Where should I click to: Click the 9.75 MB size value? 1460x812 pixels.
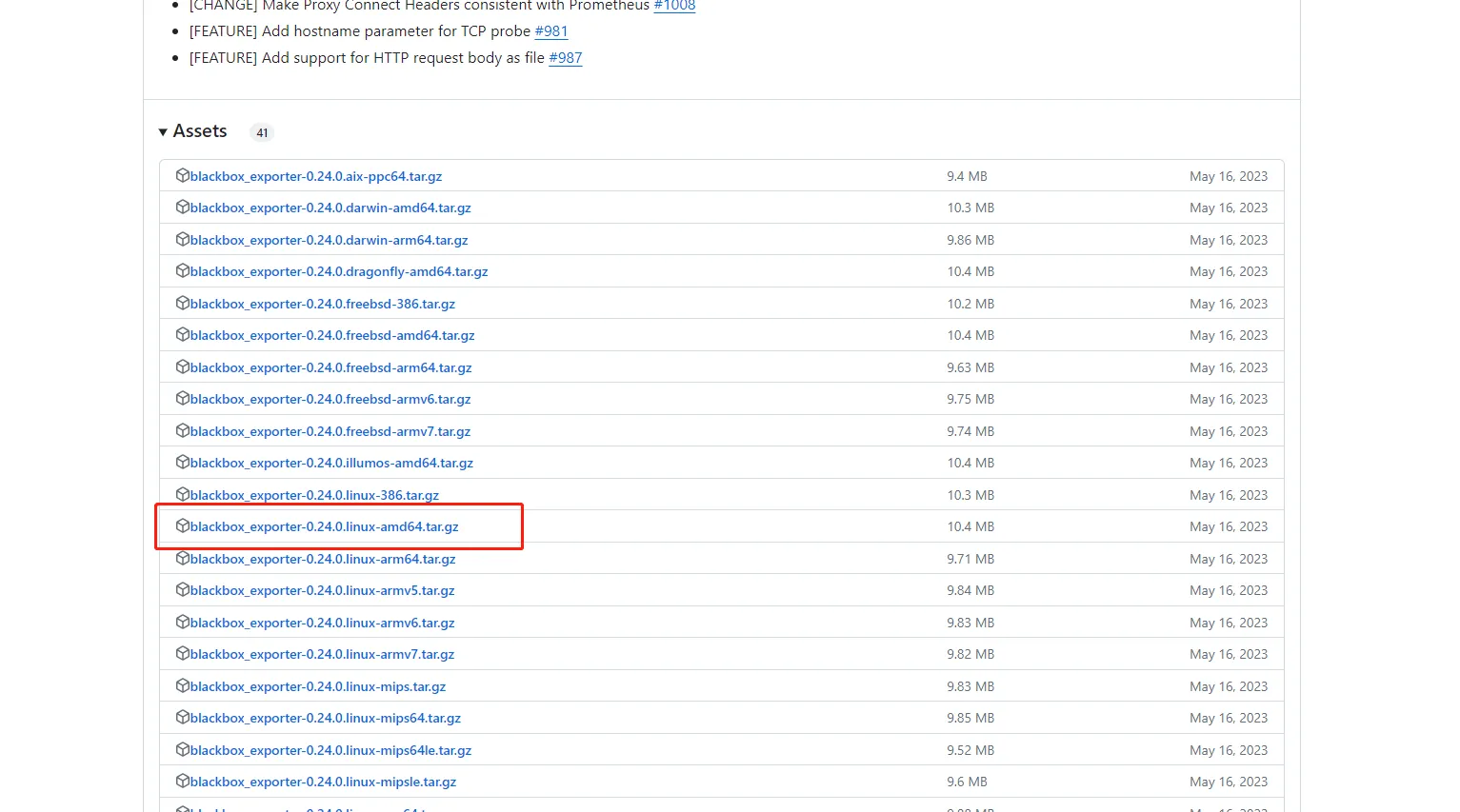point(970,399)
